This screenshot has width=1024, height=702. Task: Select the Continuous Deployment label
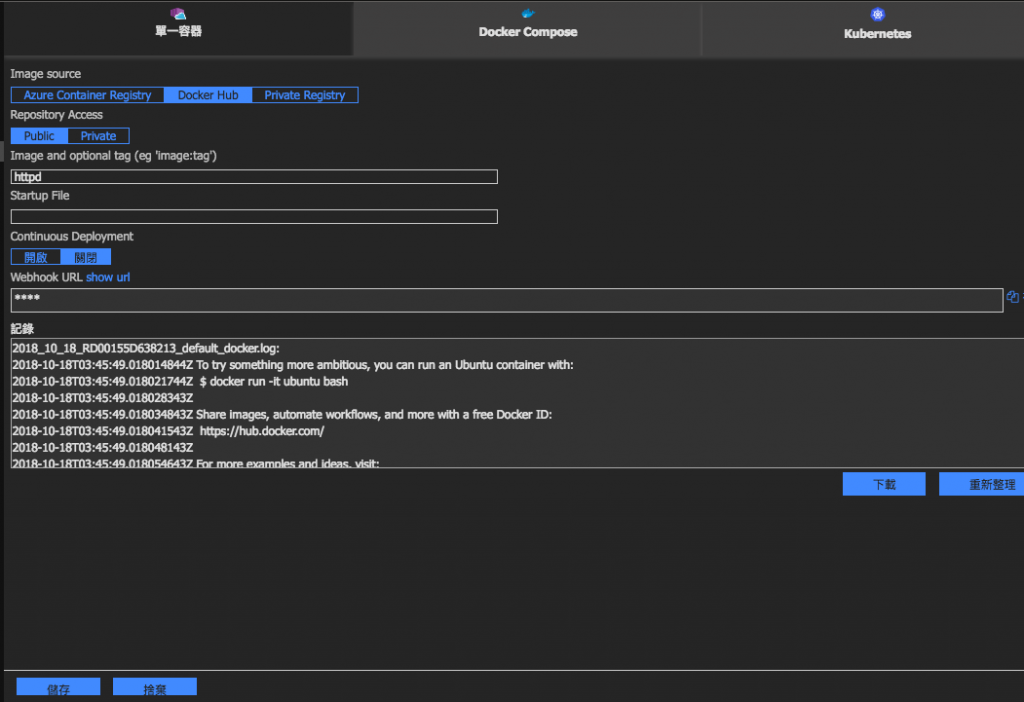pos(72,236)
